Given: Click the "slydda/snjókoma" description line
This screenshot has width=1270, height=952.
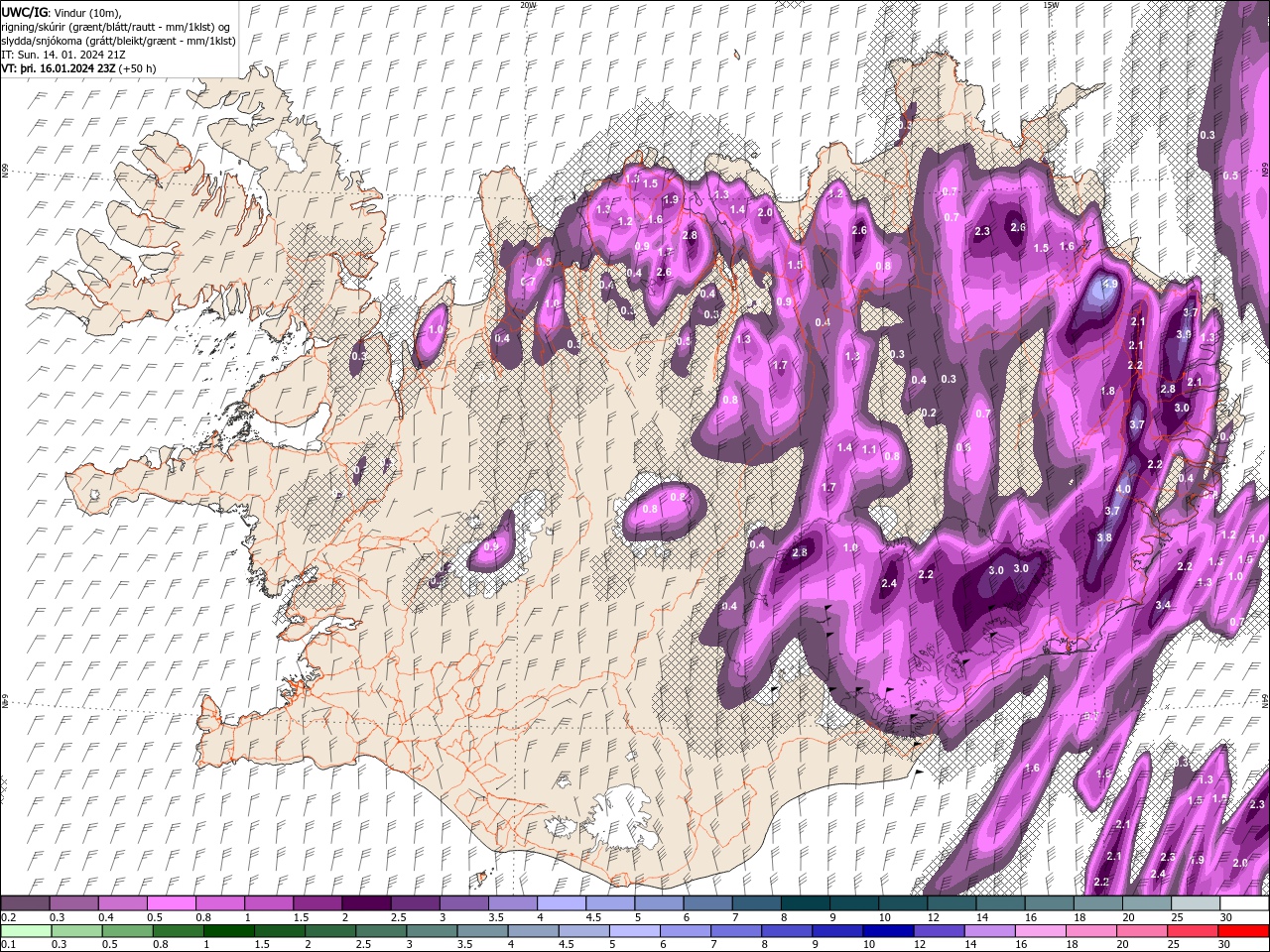Looking at the screenshot, I should click(x=118, y=40).
